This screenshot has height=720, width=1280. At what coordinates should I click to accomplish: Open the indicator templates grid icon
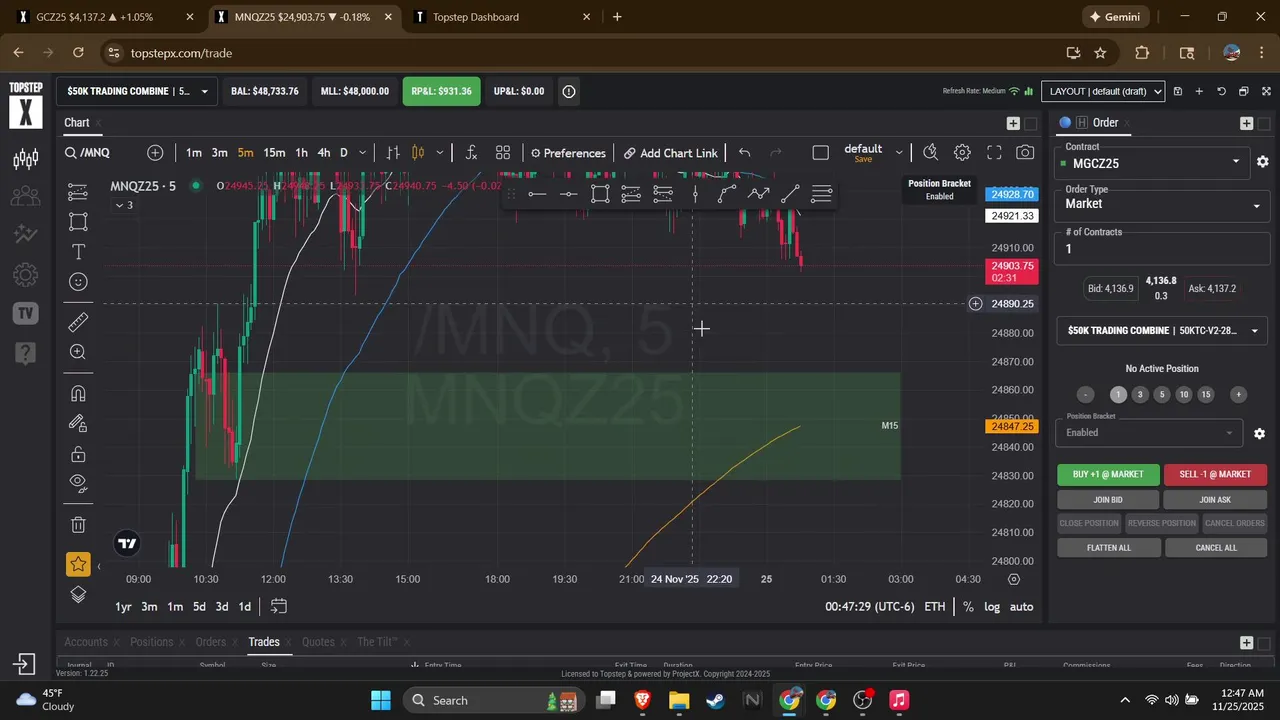pos(503,153)
